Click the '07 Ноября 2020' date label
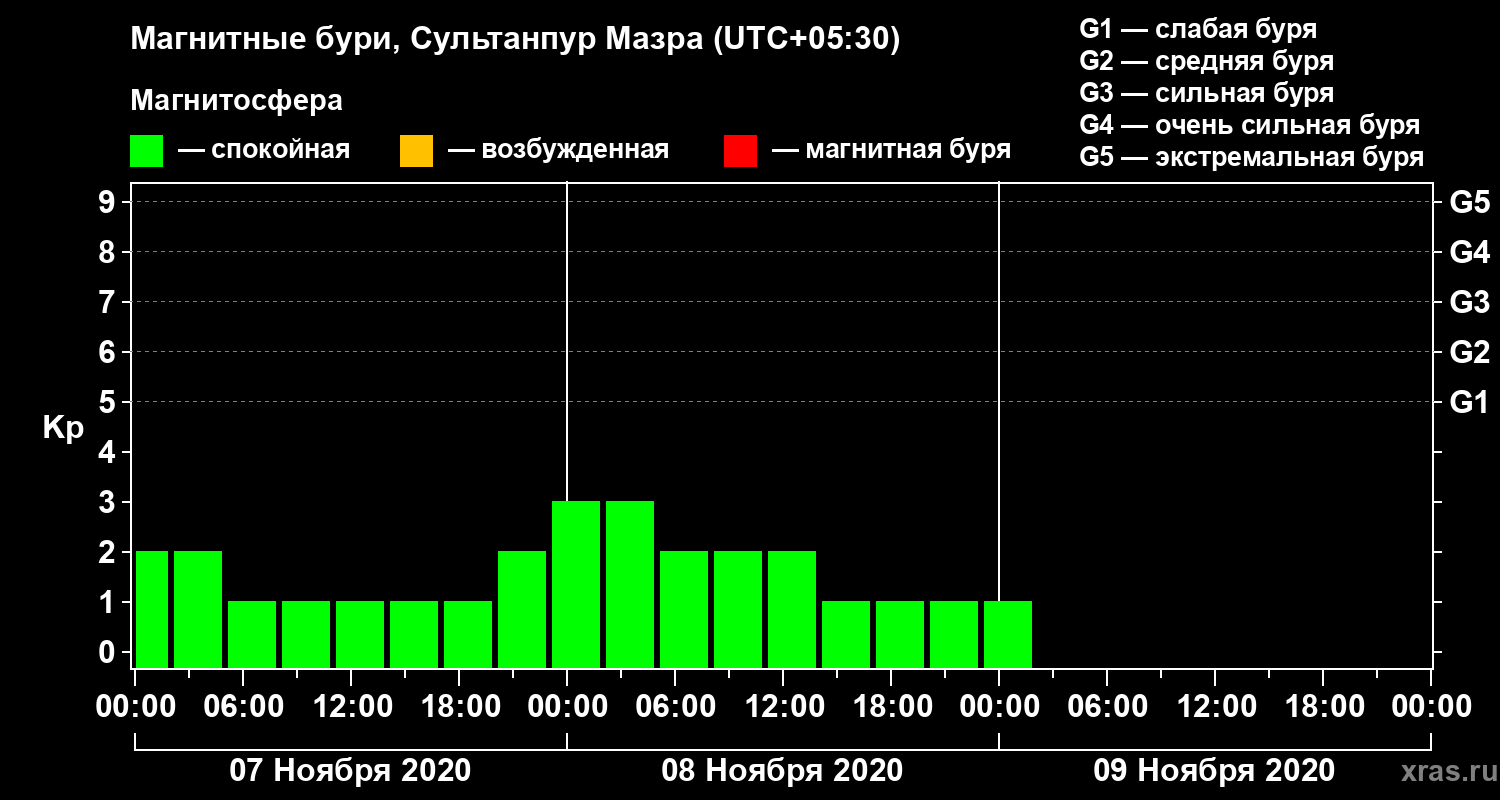Screen dimensions: 1500x800 pyautogui.click(x=350, y=771)
